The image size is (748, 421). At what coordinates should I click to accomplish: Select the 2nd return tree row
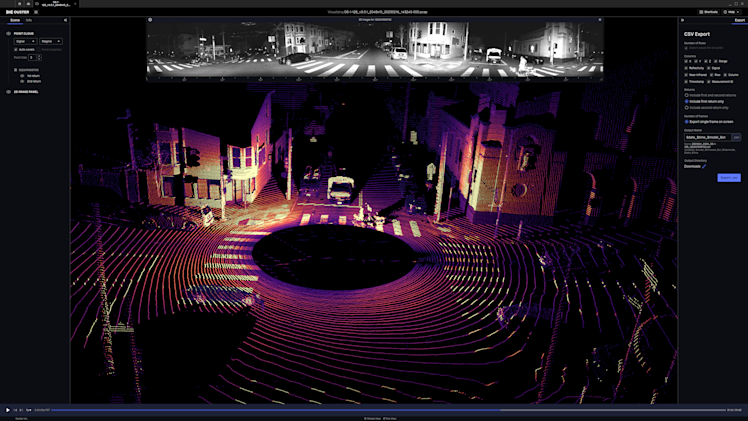tap(34, 82)
